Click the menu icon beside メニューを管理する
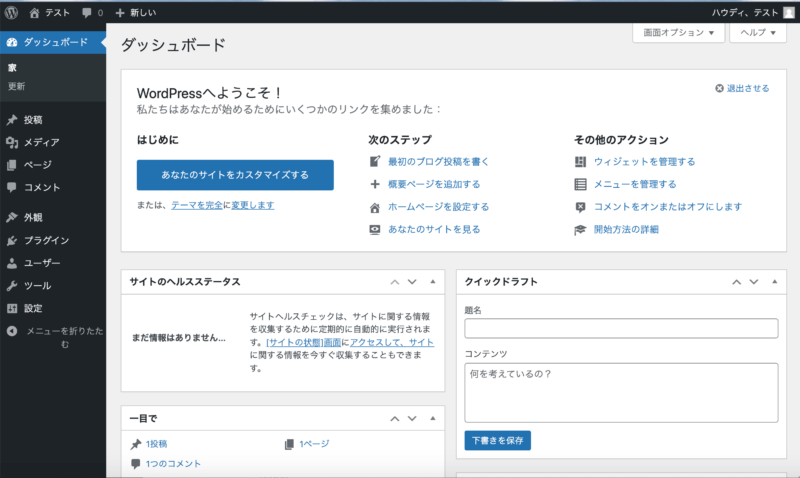This screenshot has width=800, height=478. pyautogui.click(x=581, y=184)
